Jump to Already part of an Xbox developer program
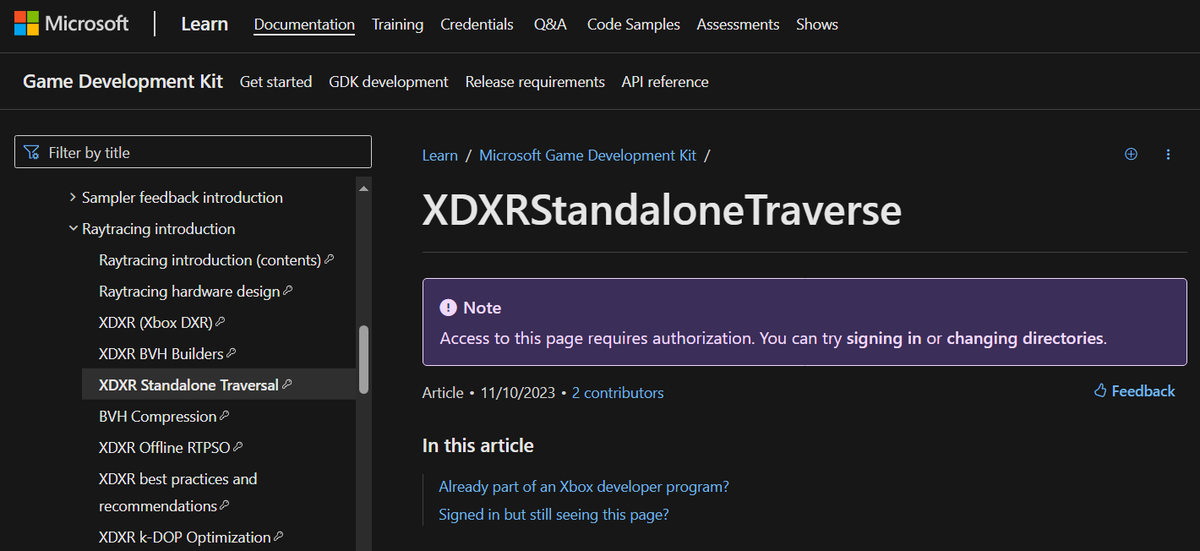Viewport: 1200px width, 551px height. pyautogui.click(x=584, y=487)
